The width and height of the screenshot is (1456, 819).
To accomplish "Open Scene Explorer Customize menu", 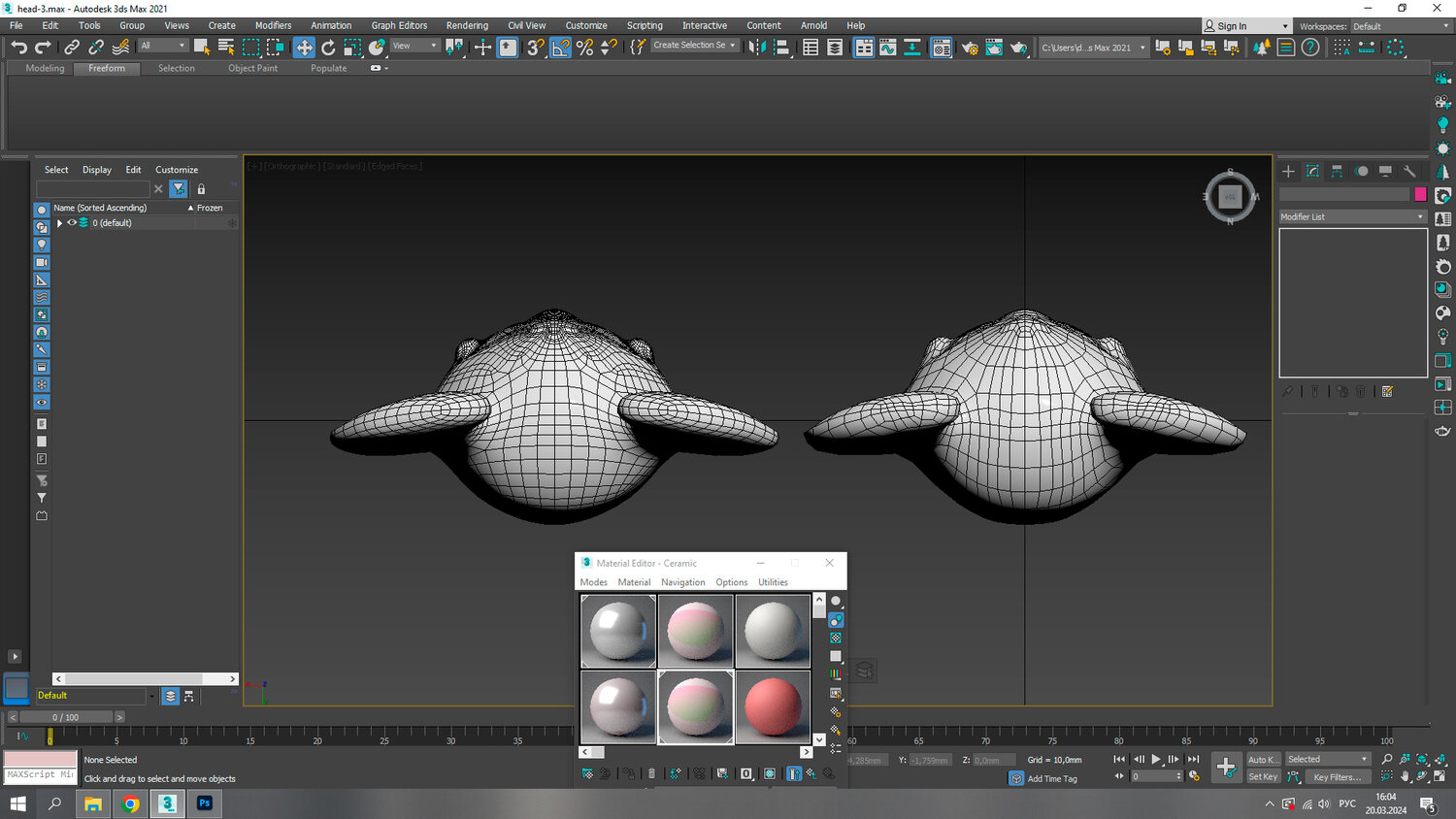I will (177, 170).
